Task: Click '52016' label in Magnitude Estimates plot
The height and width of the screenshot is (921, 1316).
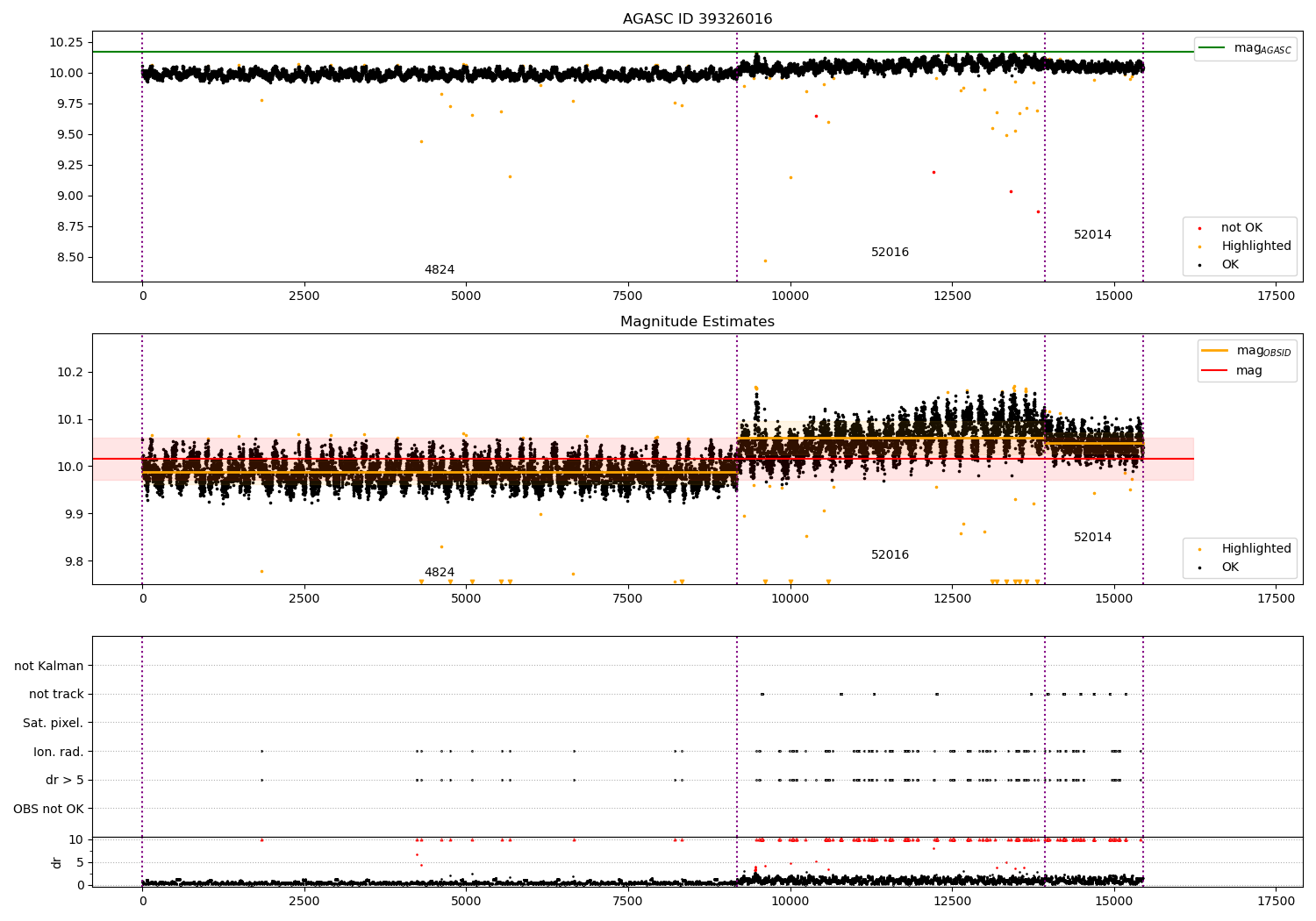Action: point(890,555)
